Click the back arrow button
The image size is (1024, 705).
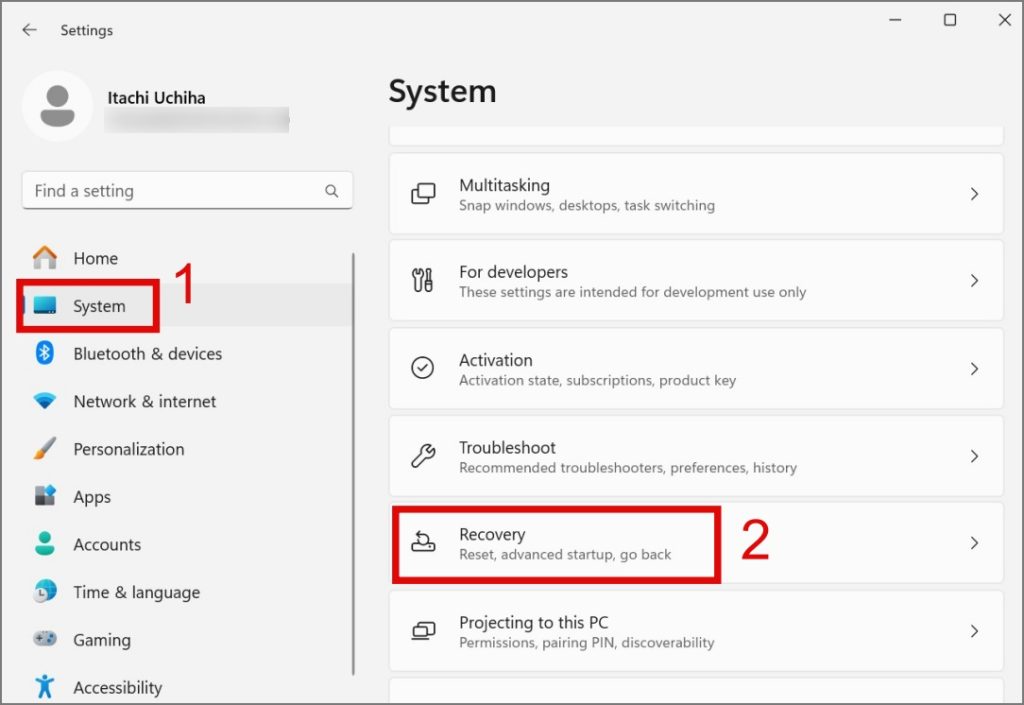[x=28, y=30]
